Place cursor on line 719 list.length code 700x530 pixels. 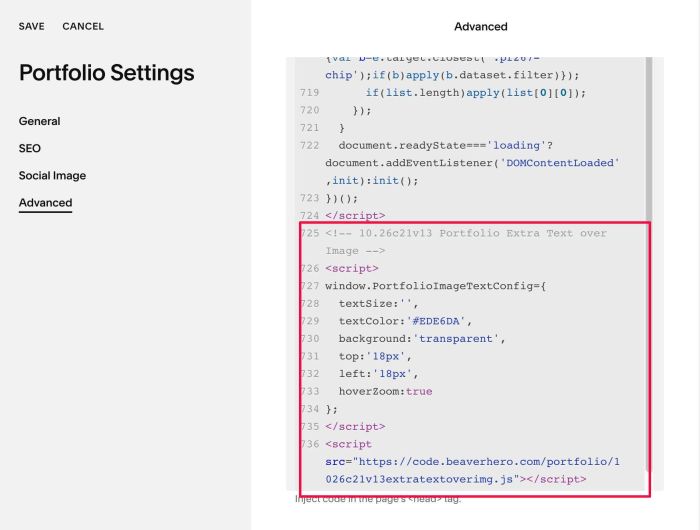tap(475, 92)
